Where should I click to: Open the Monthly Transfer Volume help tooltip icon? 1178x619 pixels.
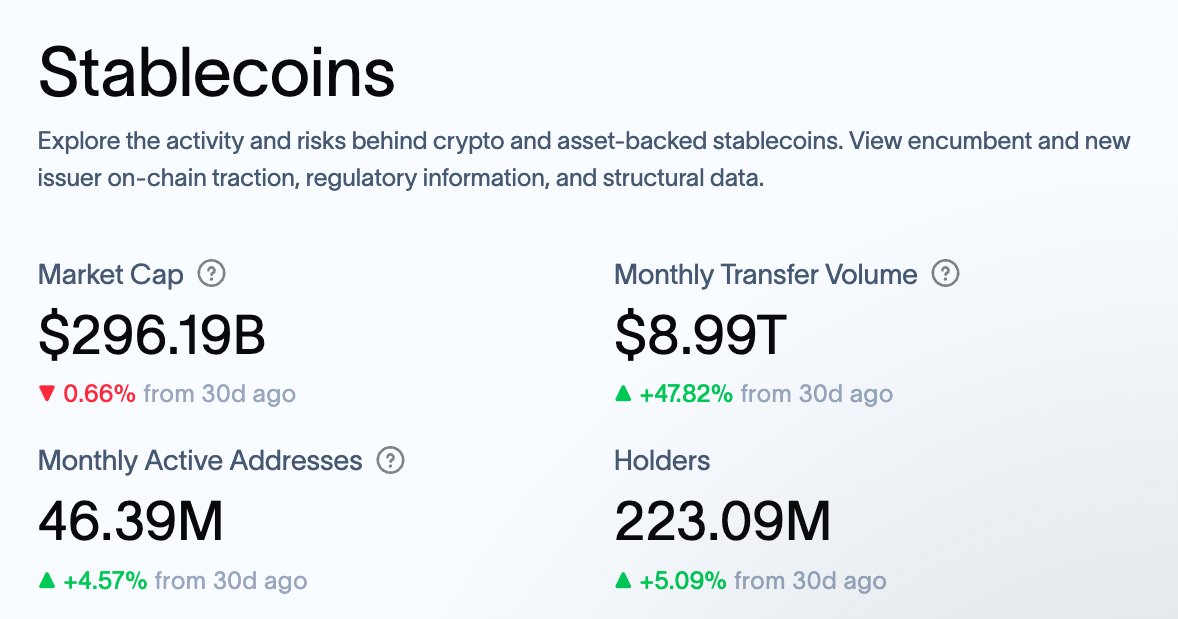[x=945, y=273]
